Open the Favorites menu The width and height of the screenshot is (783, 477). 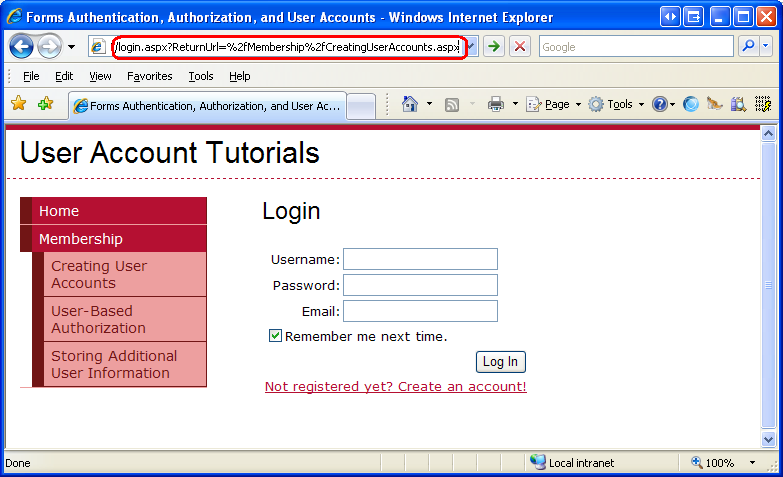(x=149, y=76)
